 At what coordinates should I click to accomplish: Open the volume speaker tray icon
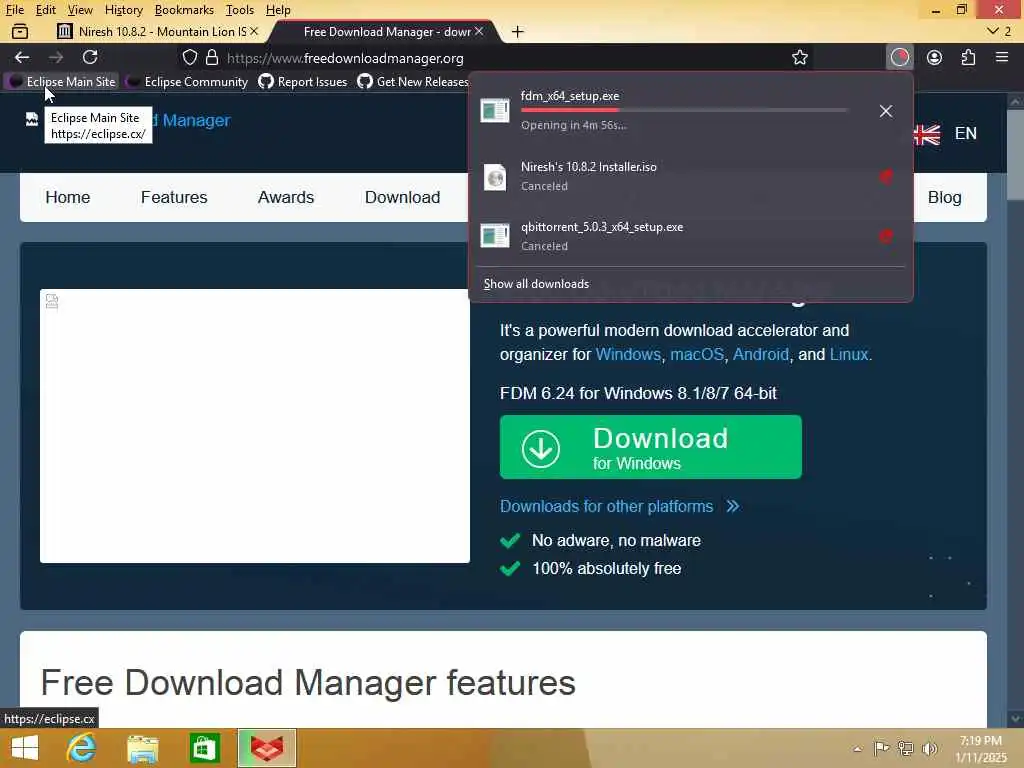point(929,748)
